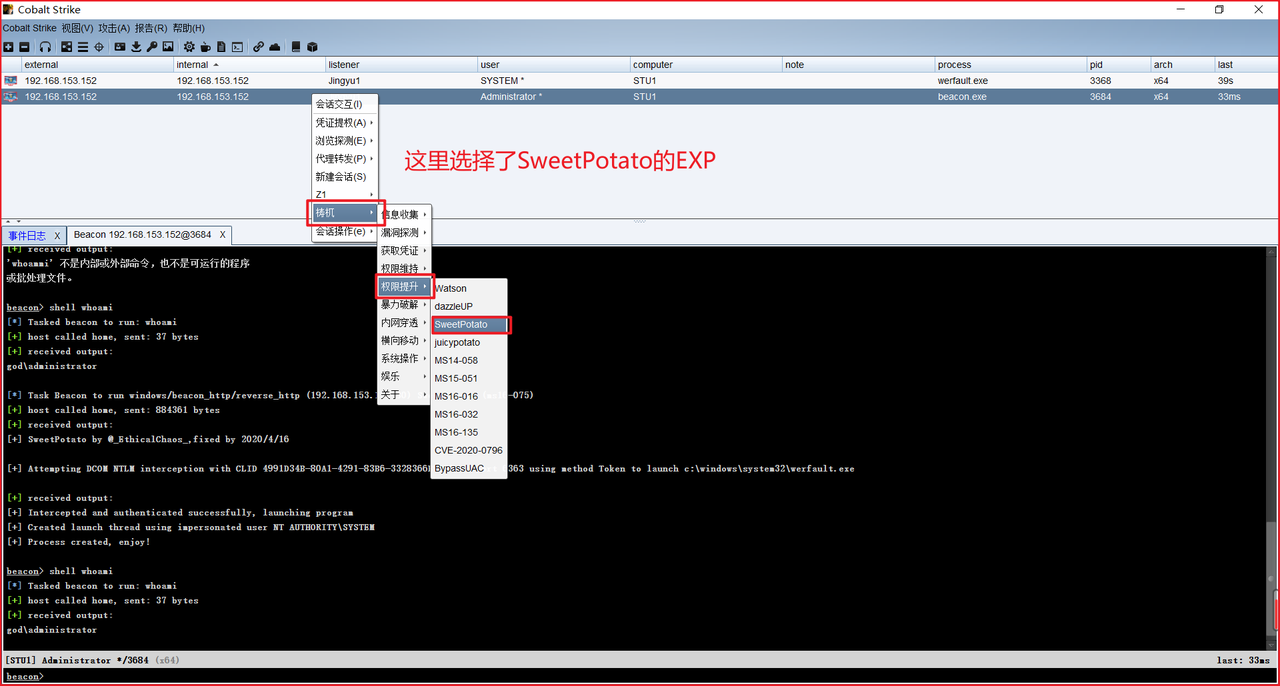
Task: Open About via the cube icon
Action: coord(312,47)
